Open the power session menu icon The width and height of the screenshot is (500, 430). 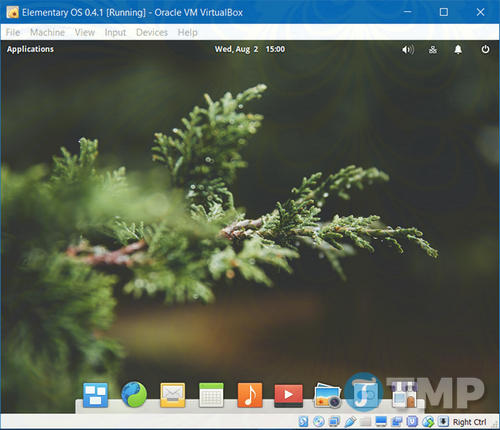(x=485, y=49)
